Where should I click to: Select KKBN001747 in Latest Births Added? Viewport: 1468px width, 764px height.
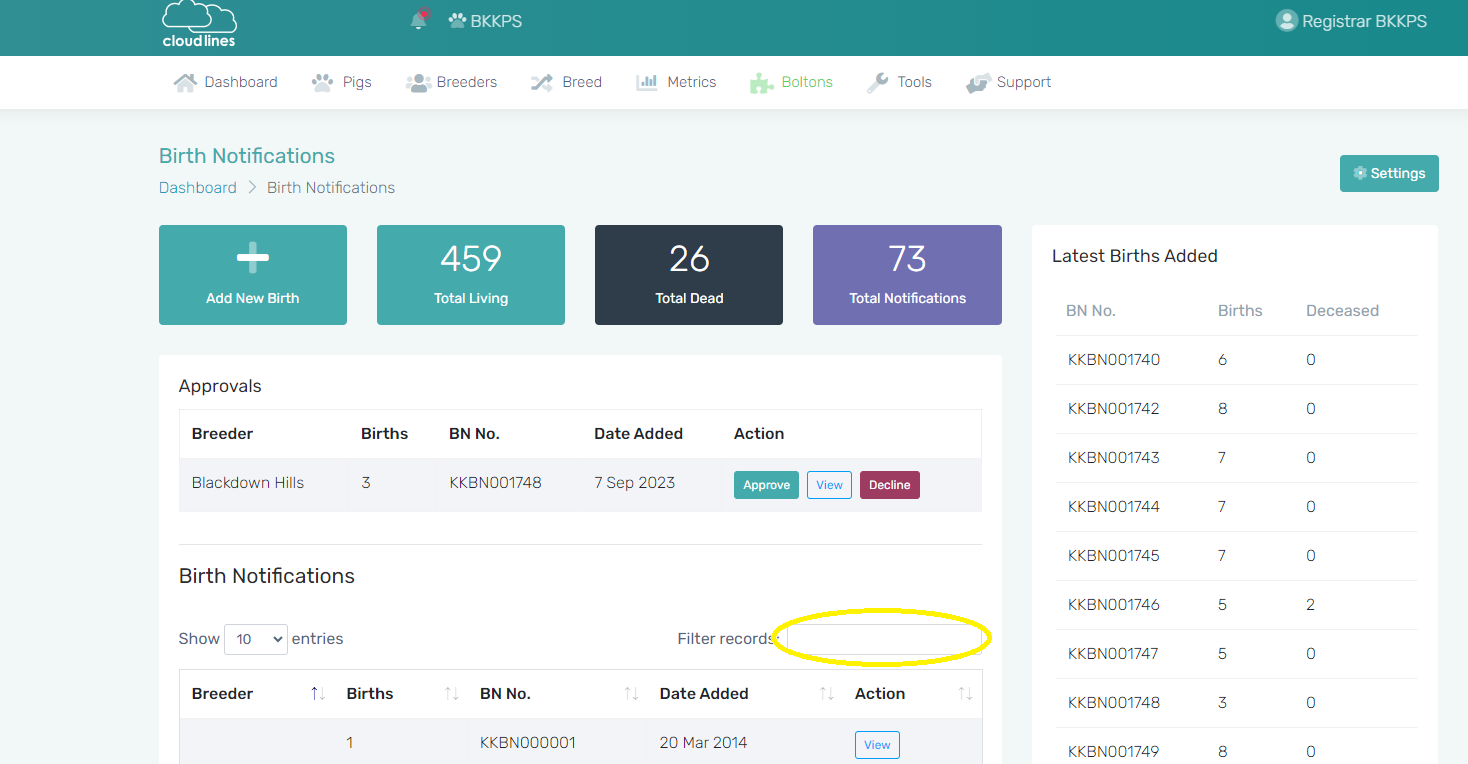(x=1114, y=654)
